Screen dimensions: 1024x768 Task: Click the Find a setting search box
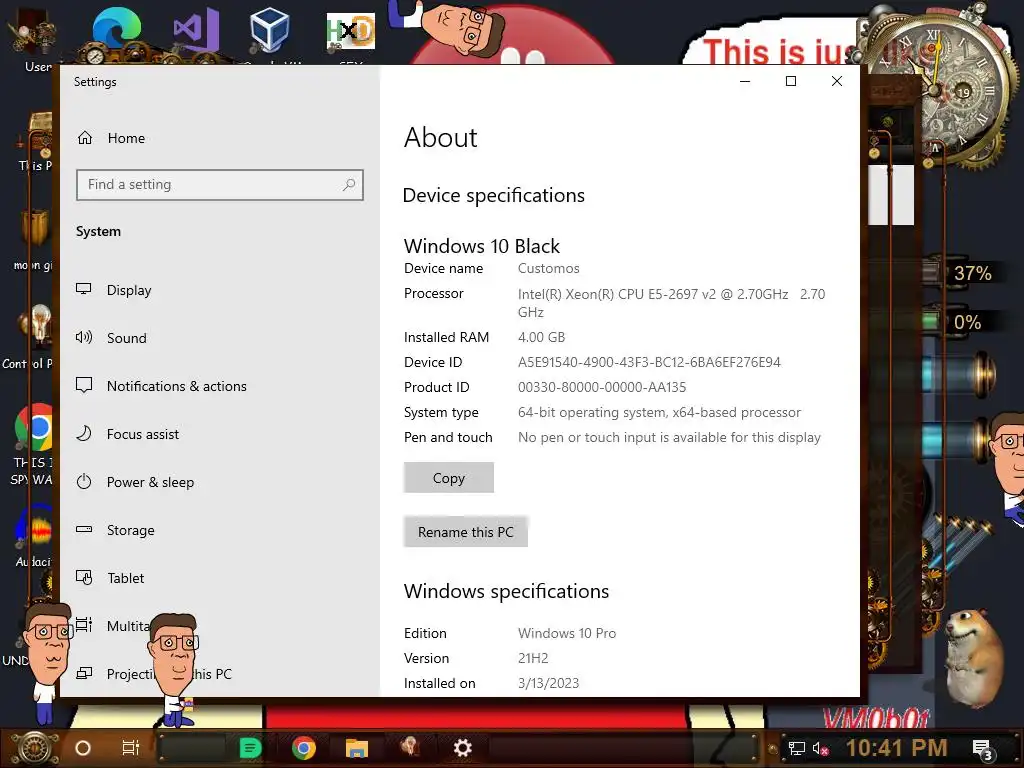(219, 185)
